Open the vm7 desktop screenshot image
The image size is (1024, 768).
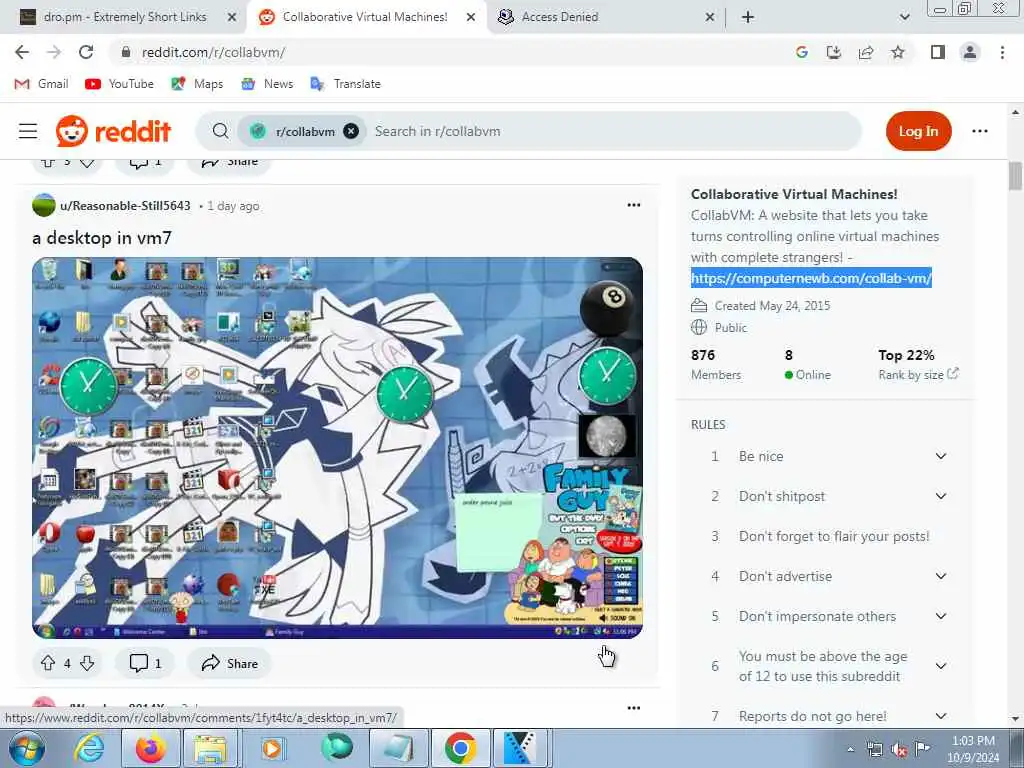point(338,448)
